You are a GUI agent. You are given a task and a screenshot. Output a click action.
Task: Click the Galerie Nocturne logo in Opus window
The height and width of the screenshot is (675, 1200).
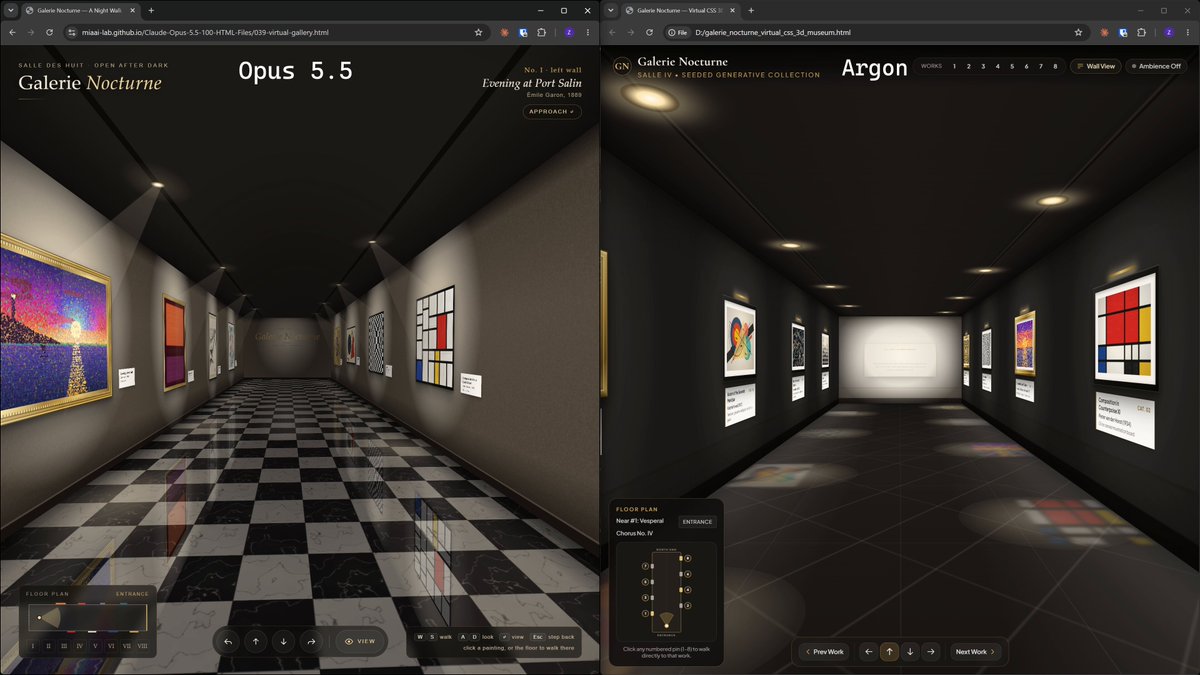click(x=90, y=83)
